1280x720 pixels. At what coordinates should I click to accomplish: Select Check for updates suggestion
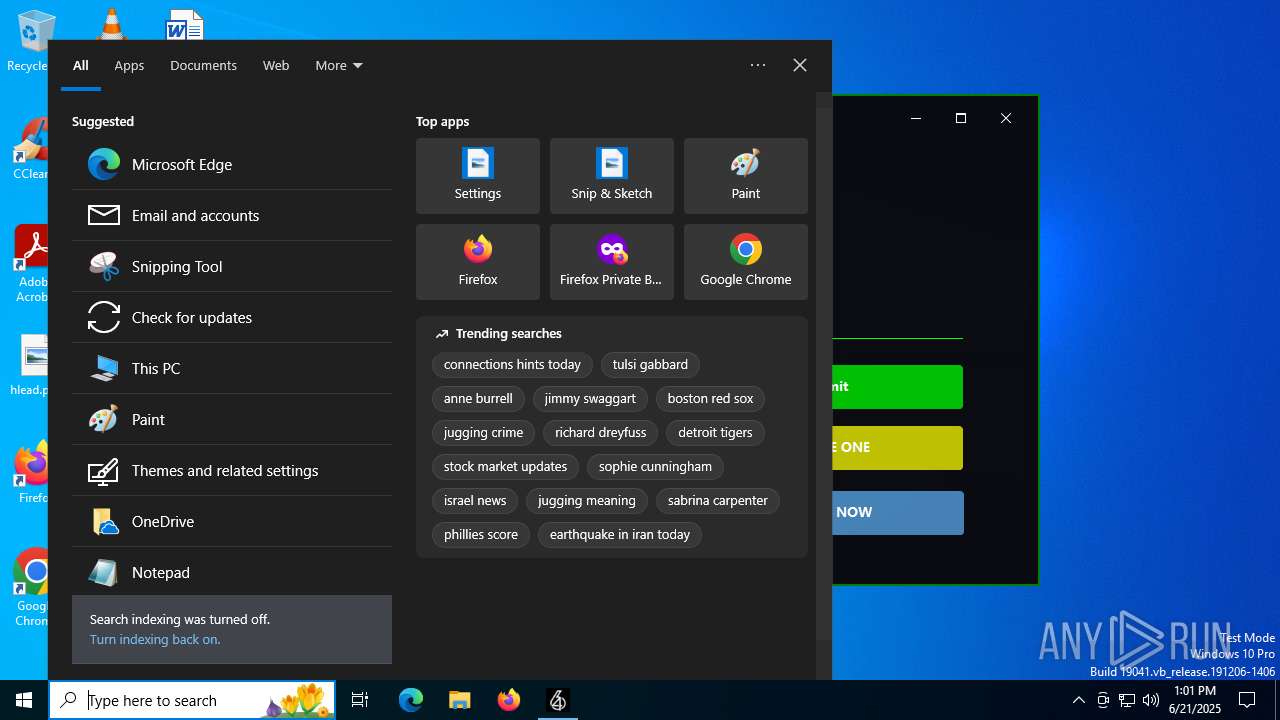(x=232, y=318)
